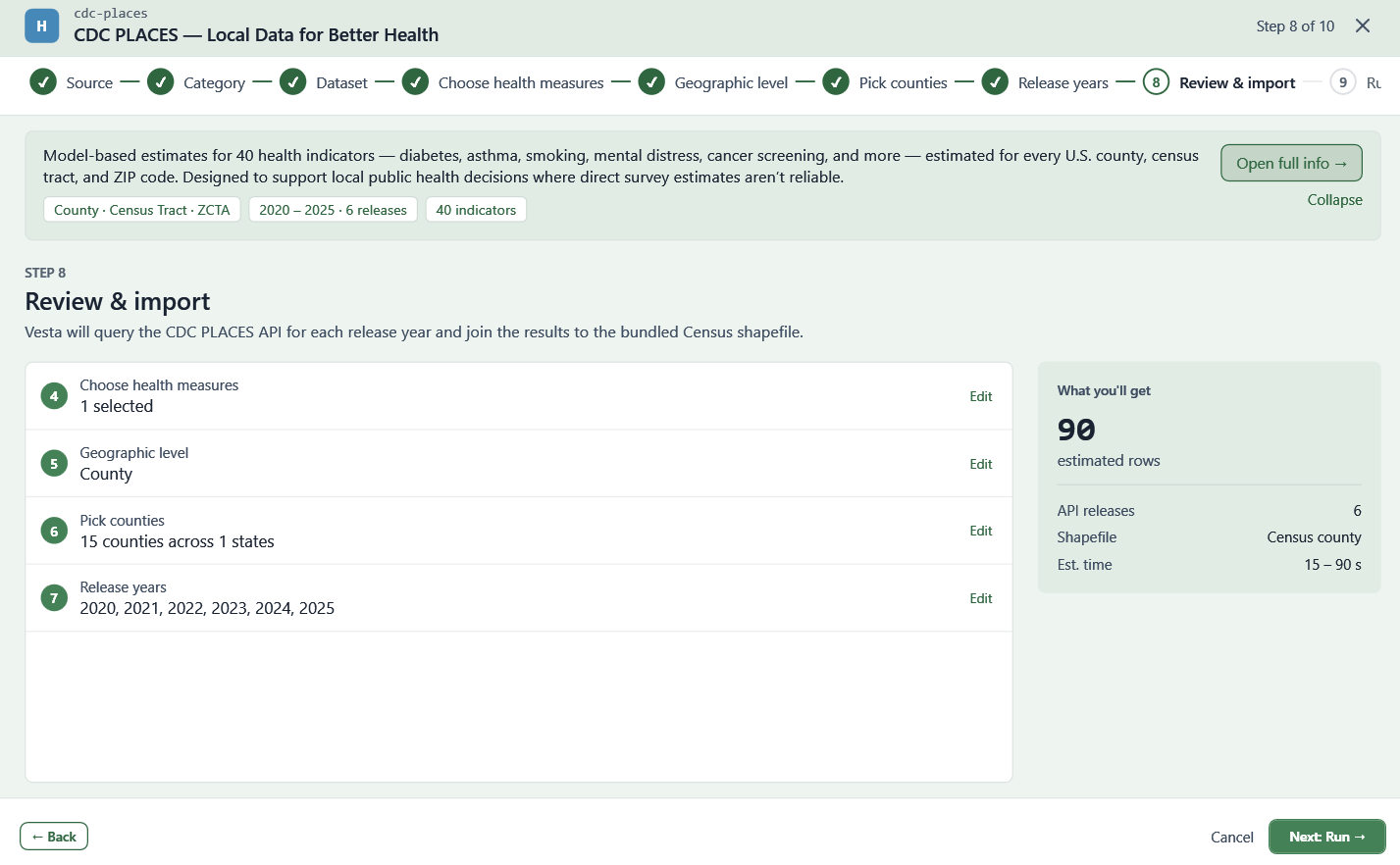
Task: Click the Pick counties checkmark icon
Action: click(836, 82)
